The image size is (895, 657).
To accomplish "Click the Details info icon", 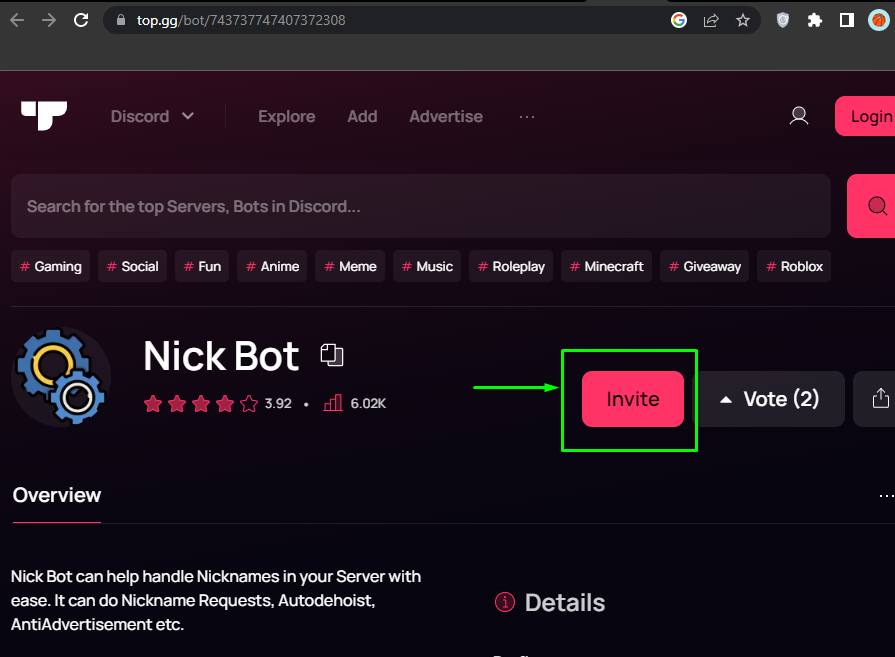I will pyautogui.click(x=505, y=602).
